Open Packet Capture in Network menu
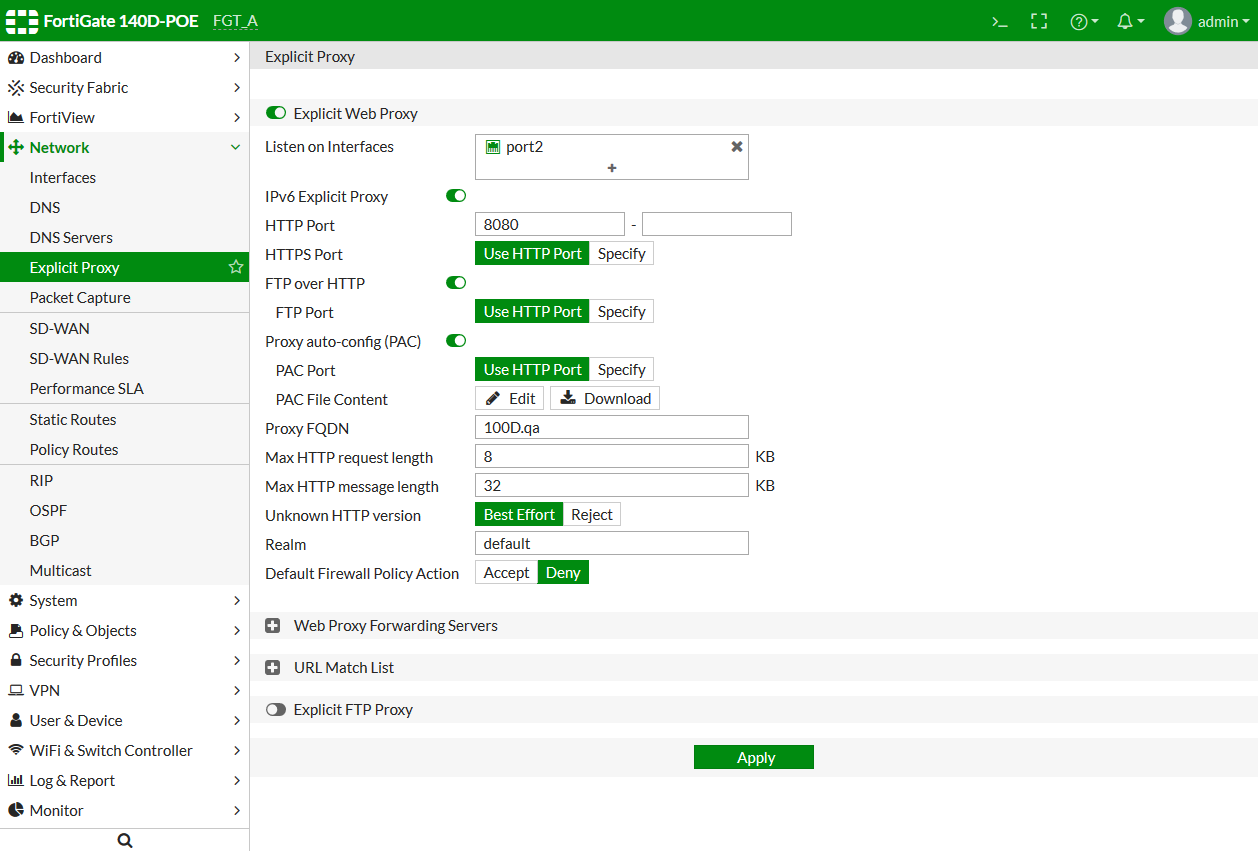Image resolution: width=1258 pixels, height=851 pixels. click(x=80, y=297)
